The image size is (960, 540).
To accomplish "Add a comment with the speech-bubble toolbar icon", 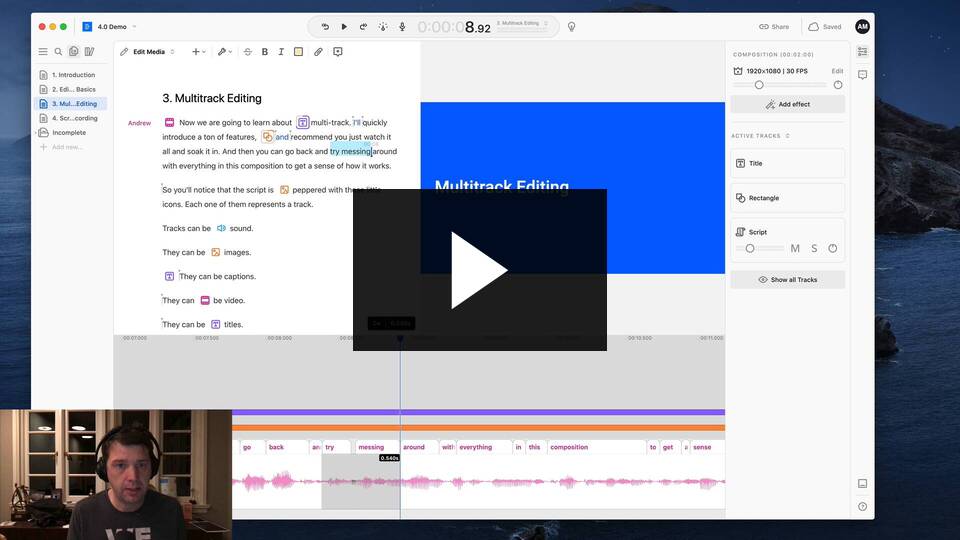I will 337,52.
